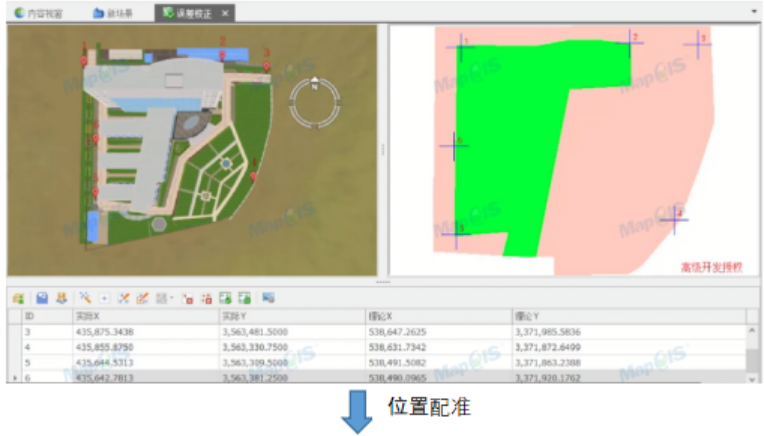Image resolution: width=764 pixels, height=436 pixels.
Task: Open the gray grid dropdown in toolbar
Action: coord(164,298)
